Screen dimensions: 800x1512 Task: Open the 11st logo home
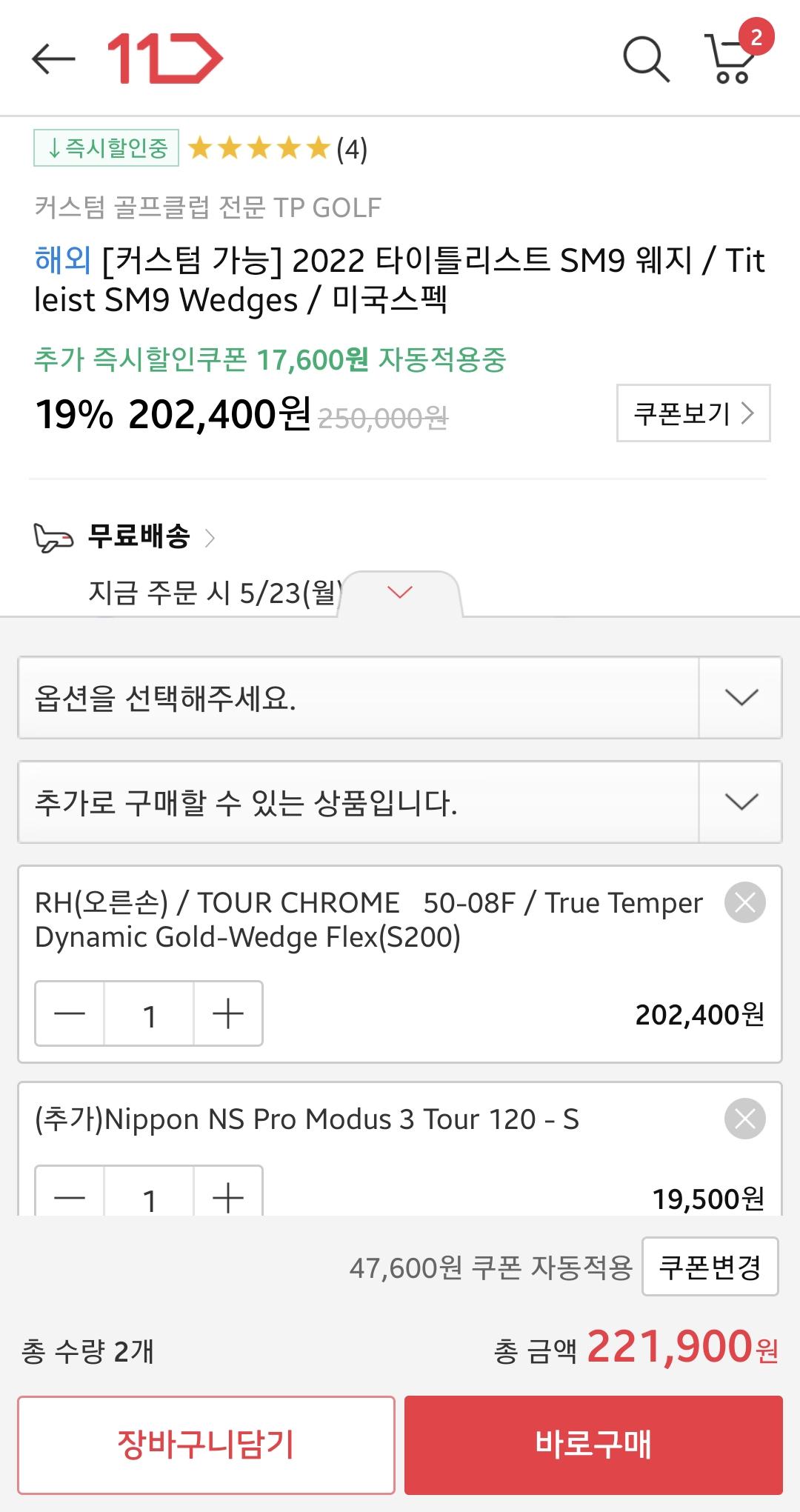(164, 59)
